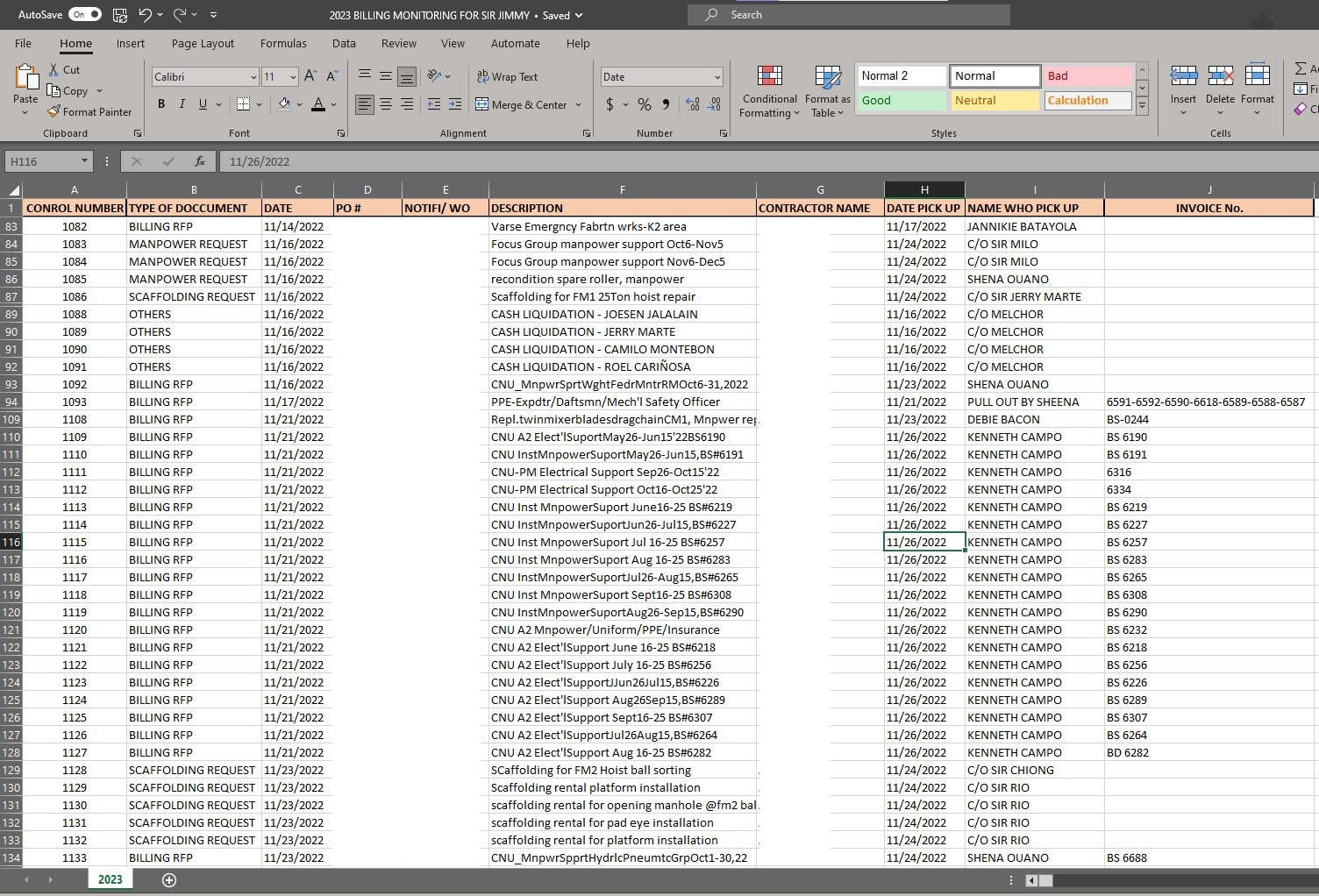Click Format Painter brush
This screenshot has width=1319, height=896.
[x=89, y=111]
